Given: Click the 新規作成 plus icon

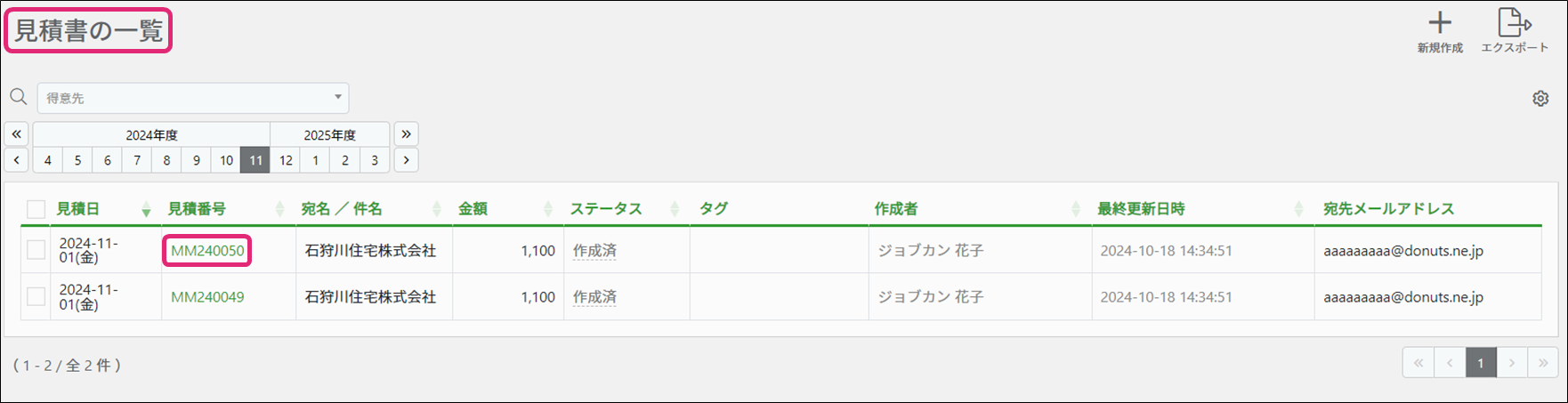Looking at the screenshot, I should tap(1440, 23).
